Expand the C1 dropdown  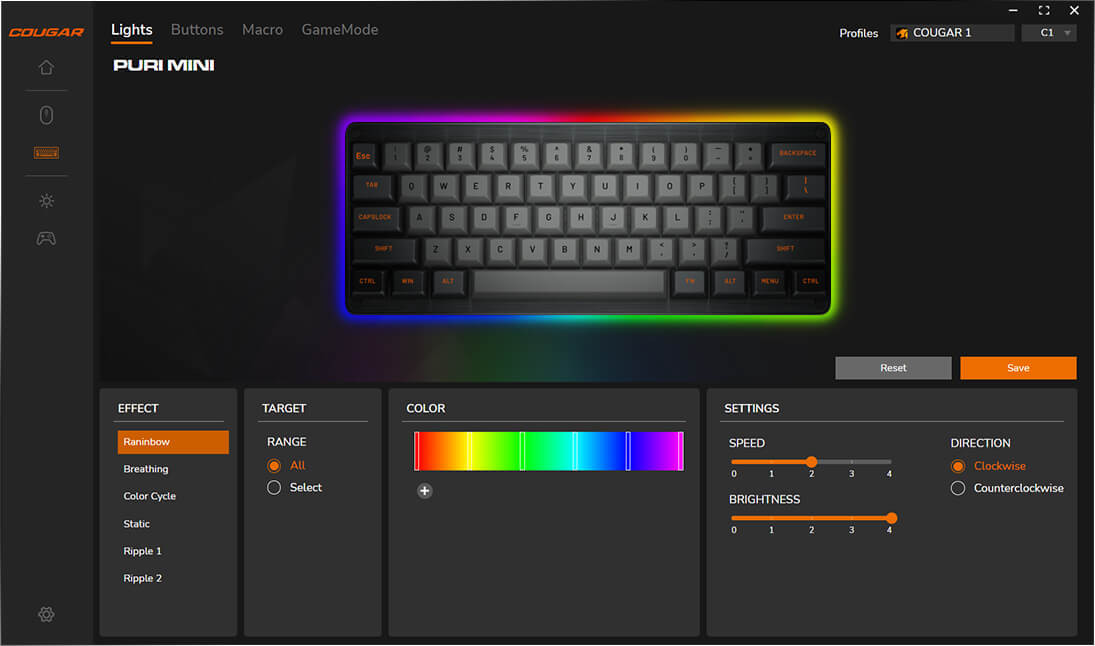[1049, 33]
